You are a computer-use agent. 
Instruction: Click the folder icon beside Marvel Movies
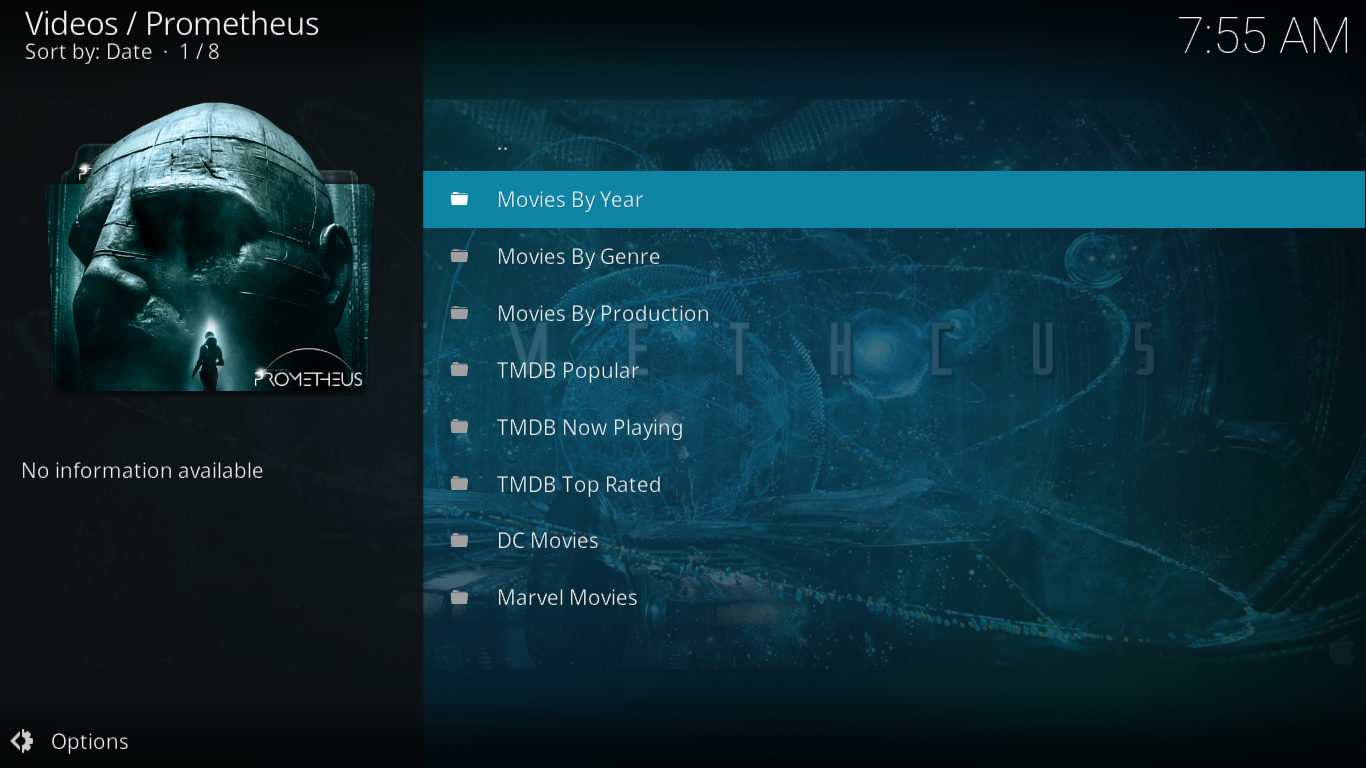tap(459, 597)
